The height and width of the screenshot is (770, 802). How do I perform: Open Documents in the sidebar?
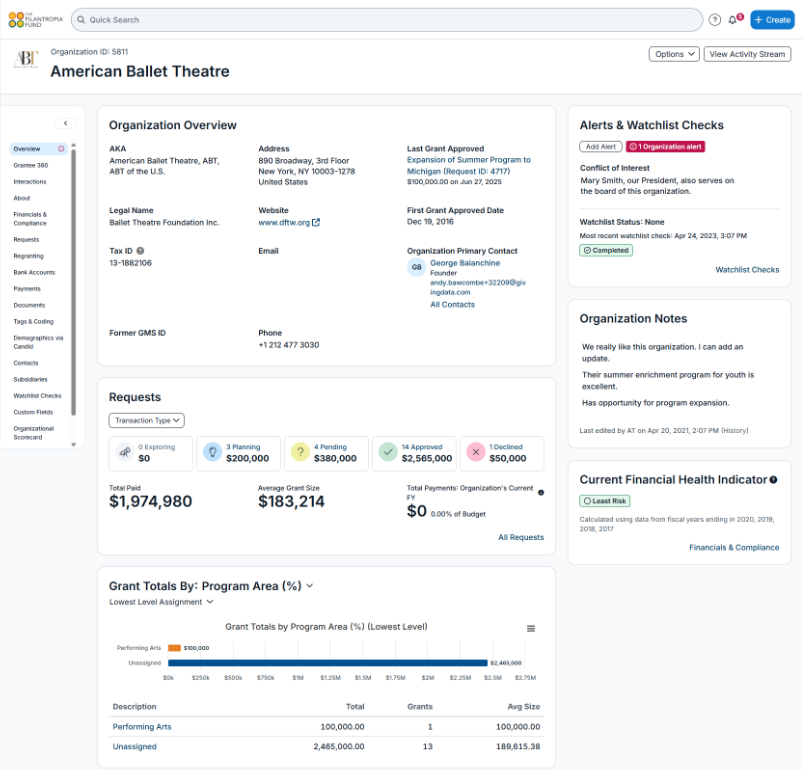[x=29, y=305]
